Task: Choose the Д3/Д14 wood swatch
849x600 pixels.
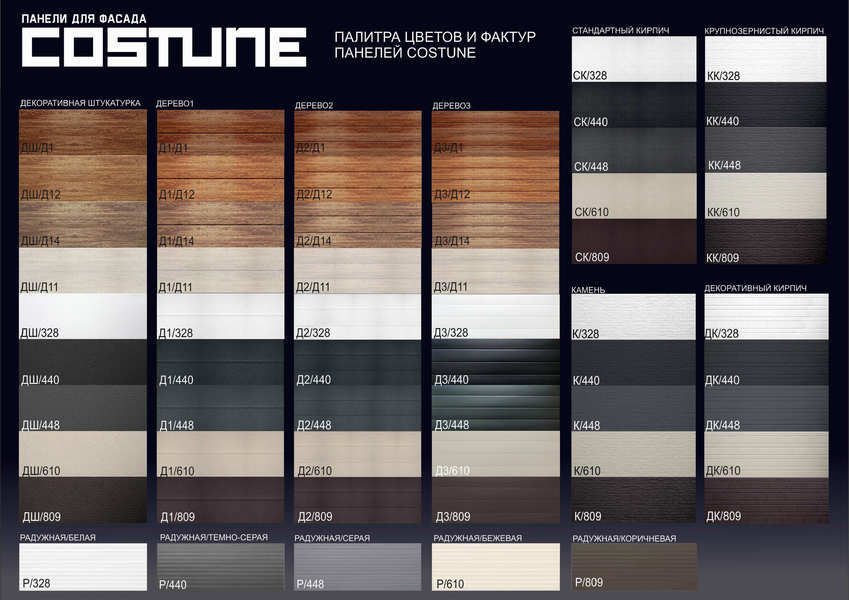Action: 495,225
